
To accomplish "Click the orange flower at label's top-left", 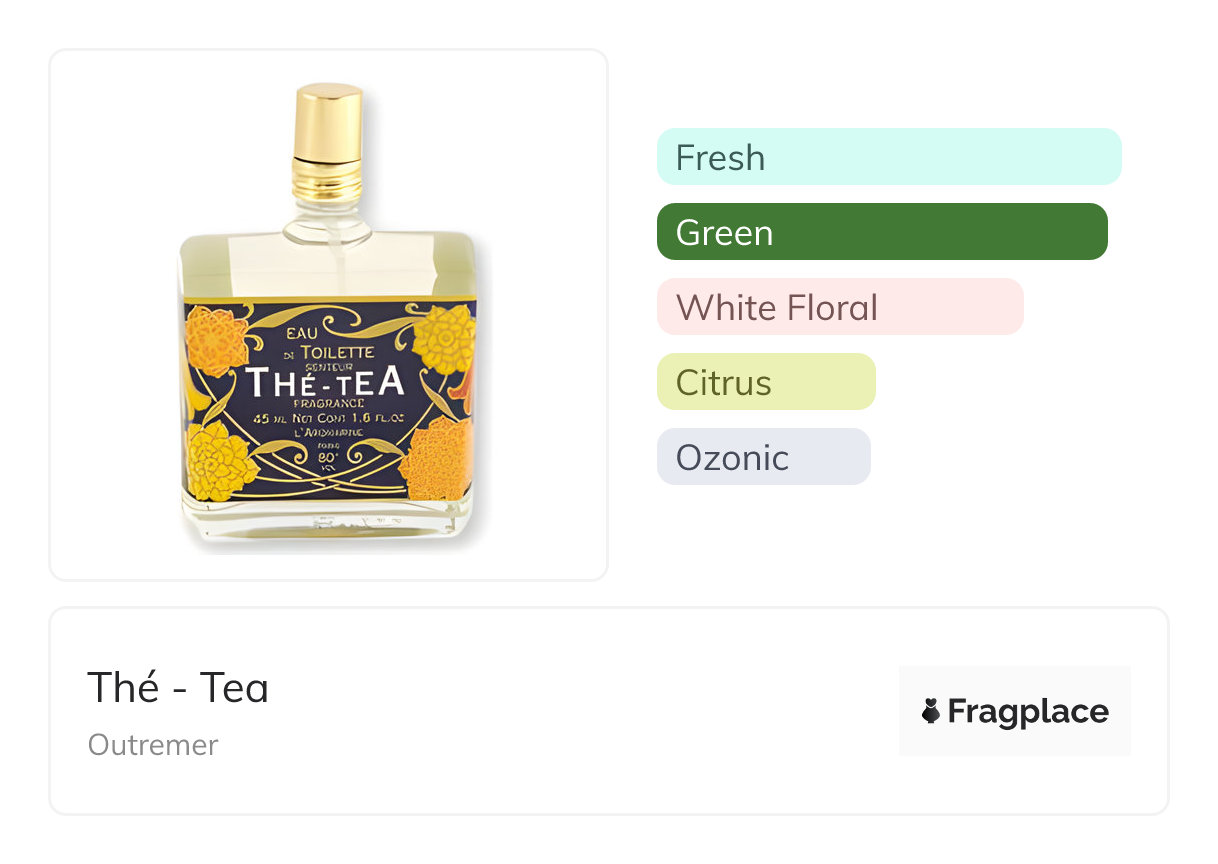I will point(215,340).
